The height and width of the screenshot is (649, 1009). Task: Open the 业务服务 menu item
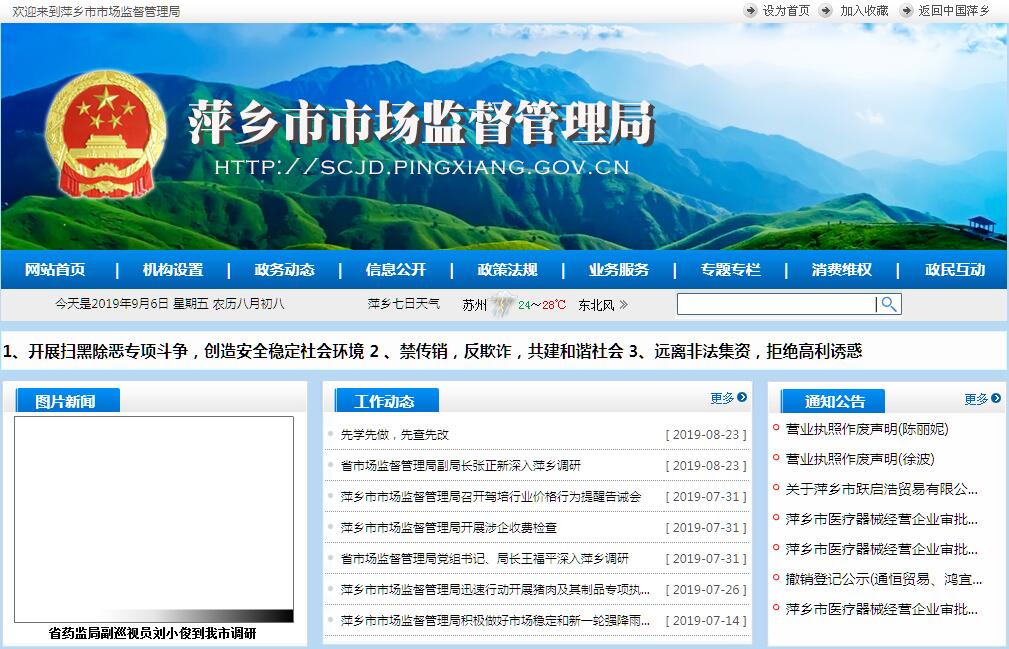[x=619, y=270]
